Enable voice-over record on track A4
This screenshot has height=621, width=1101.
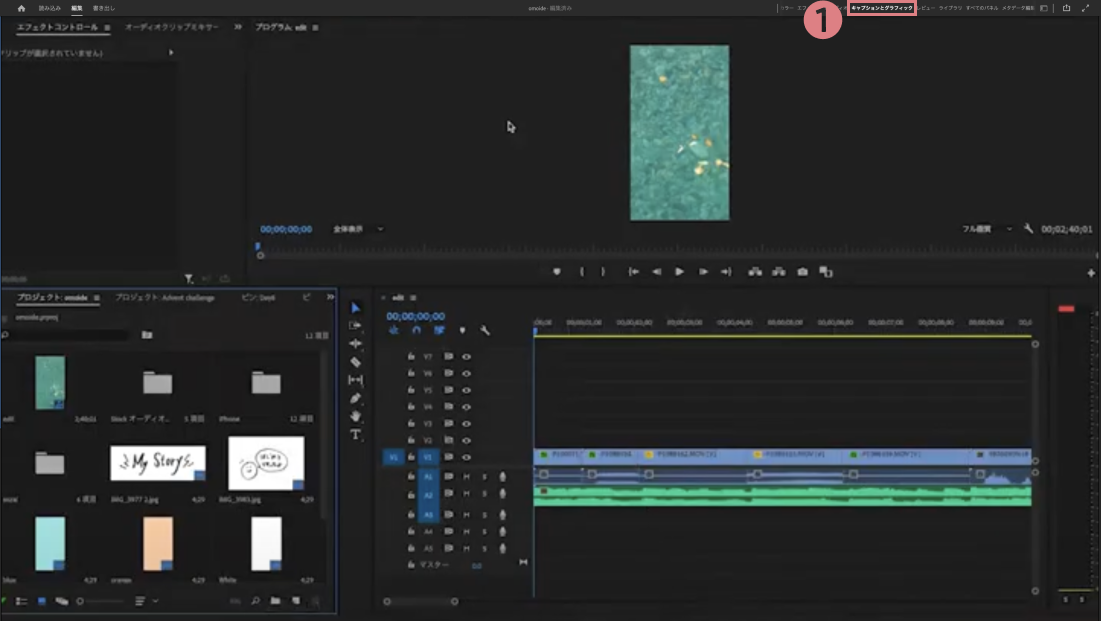pyautogui.click(x=502, y=532)
